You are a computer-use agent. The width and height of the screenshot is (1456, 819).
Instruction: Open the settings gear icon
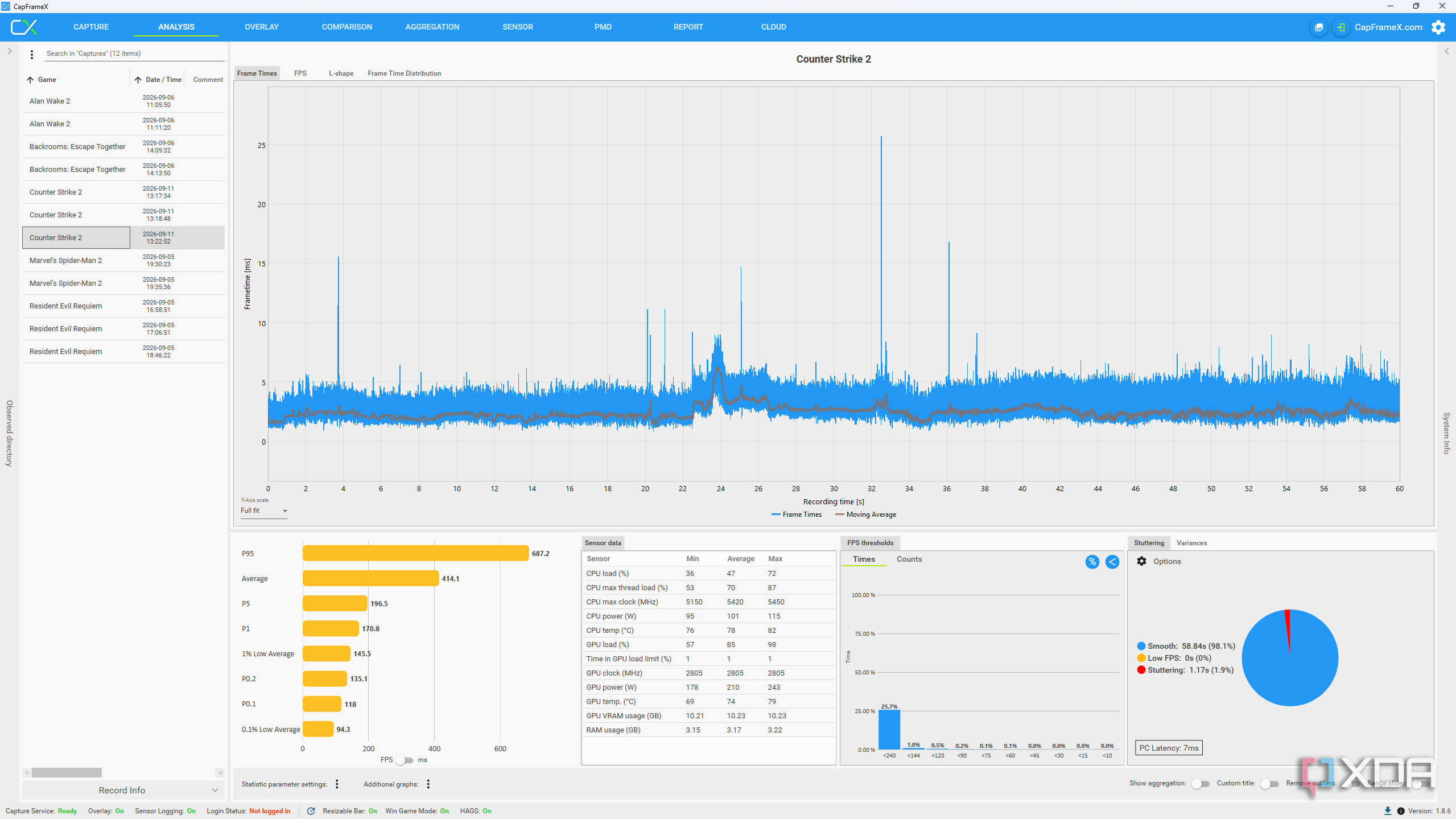(1438, 27)
